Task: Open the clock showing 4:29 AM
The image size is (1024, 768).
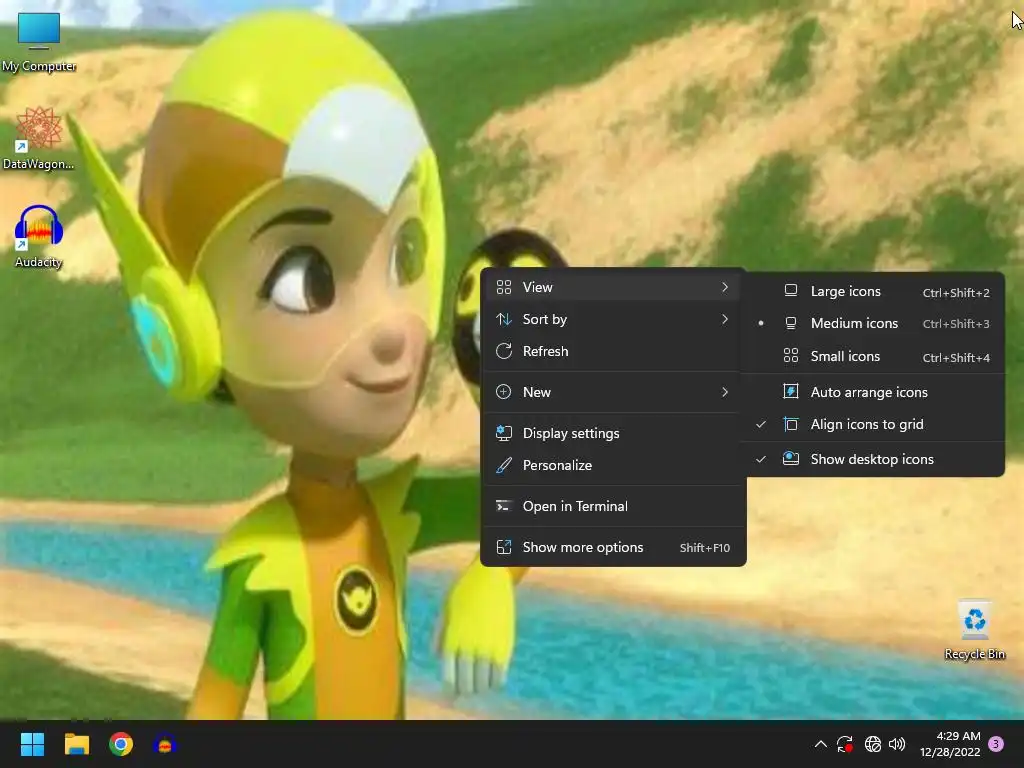Action: pyautogui.click(x=950, y=744)
